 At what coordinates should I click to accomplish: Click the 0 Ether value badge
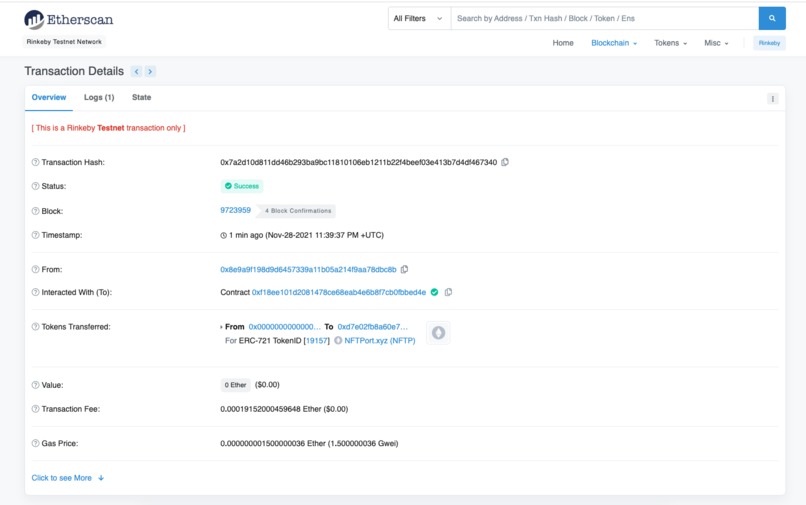tap(235, 385)
